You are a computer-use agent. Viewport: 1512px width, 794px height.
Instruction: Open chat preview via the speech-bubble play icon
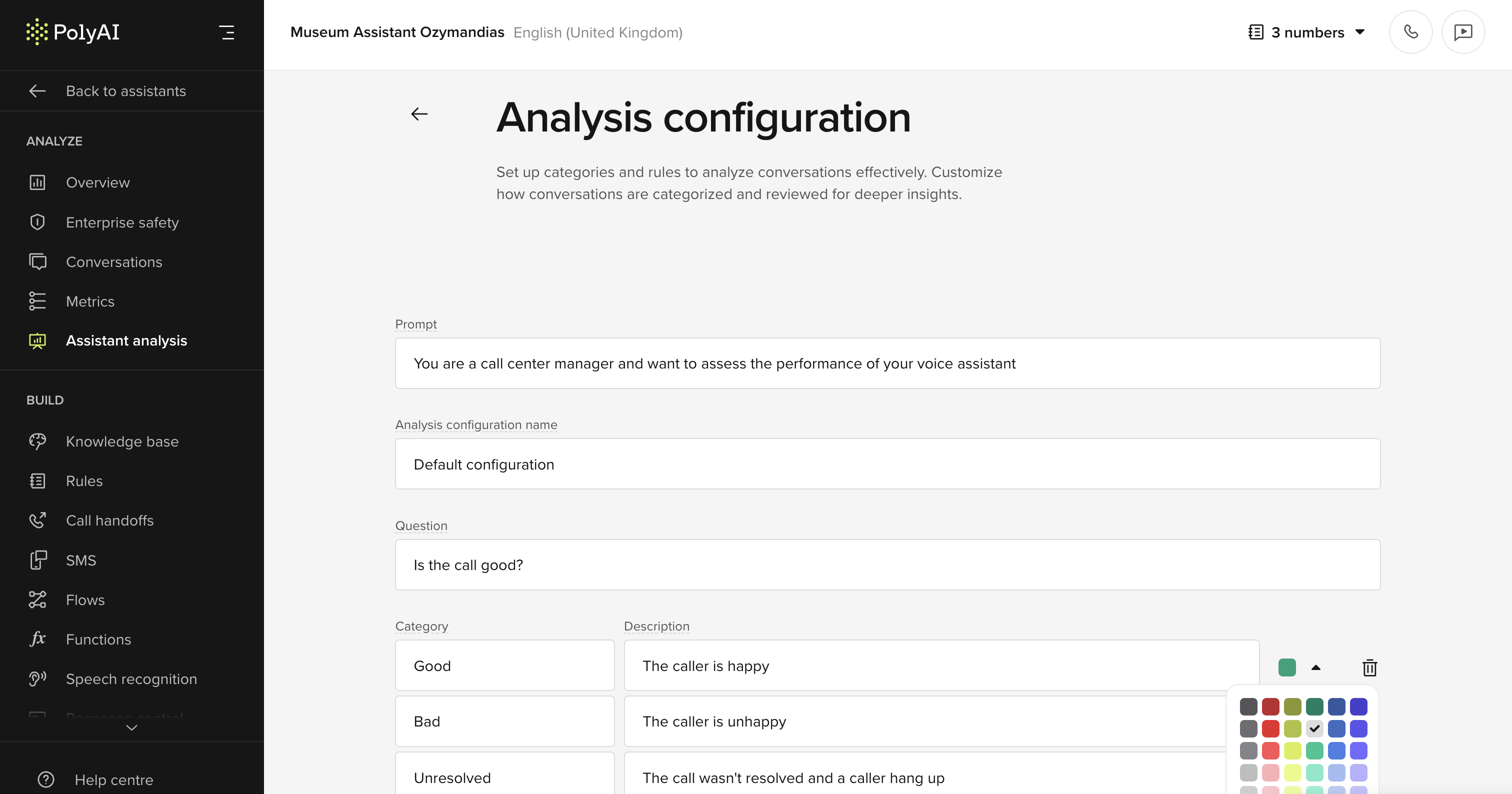[x=1462, y=31]
